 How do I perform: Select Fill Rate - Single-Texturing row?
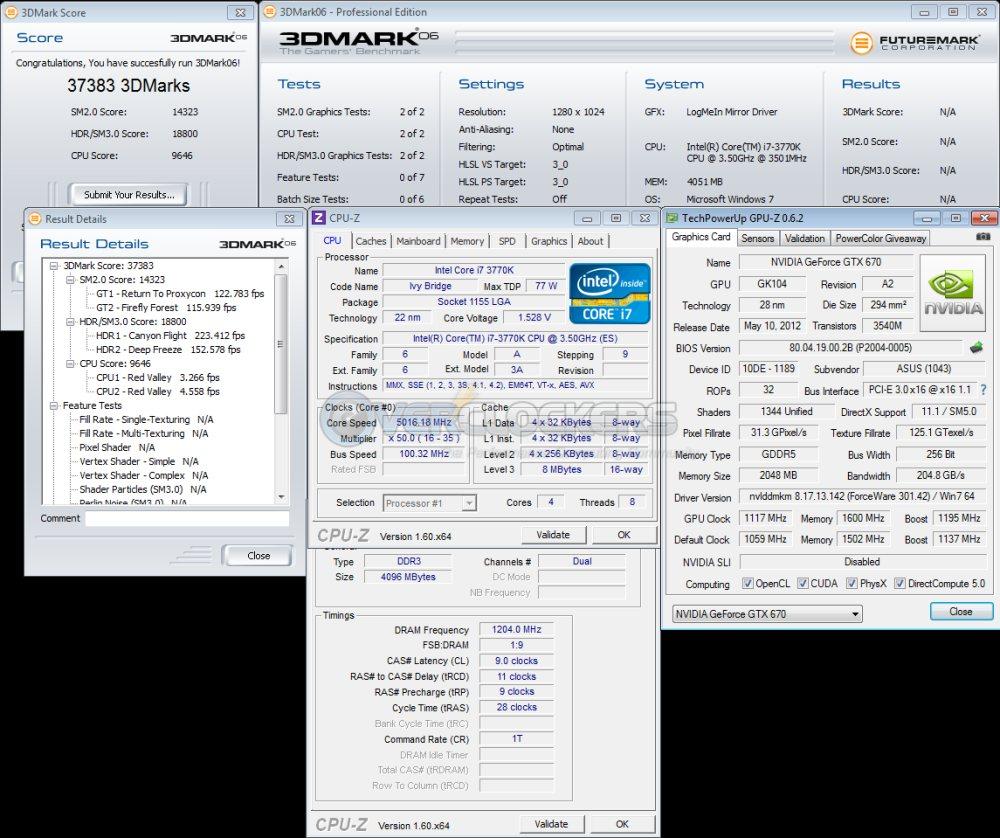(146, 420)
